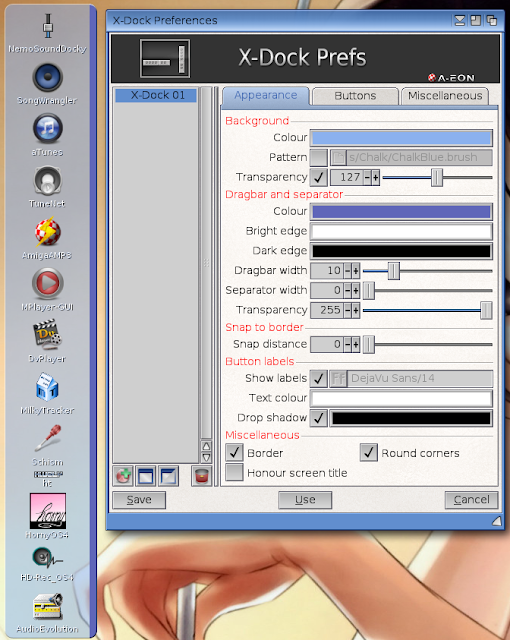Enable Honour screen title checkbox
The width and height of the screenshot is (510, 640).
[x=235, y=472]
